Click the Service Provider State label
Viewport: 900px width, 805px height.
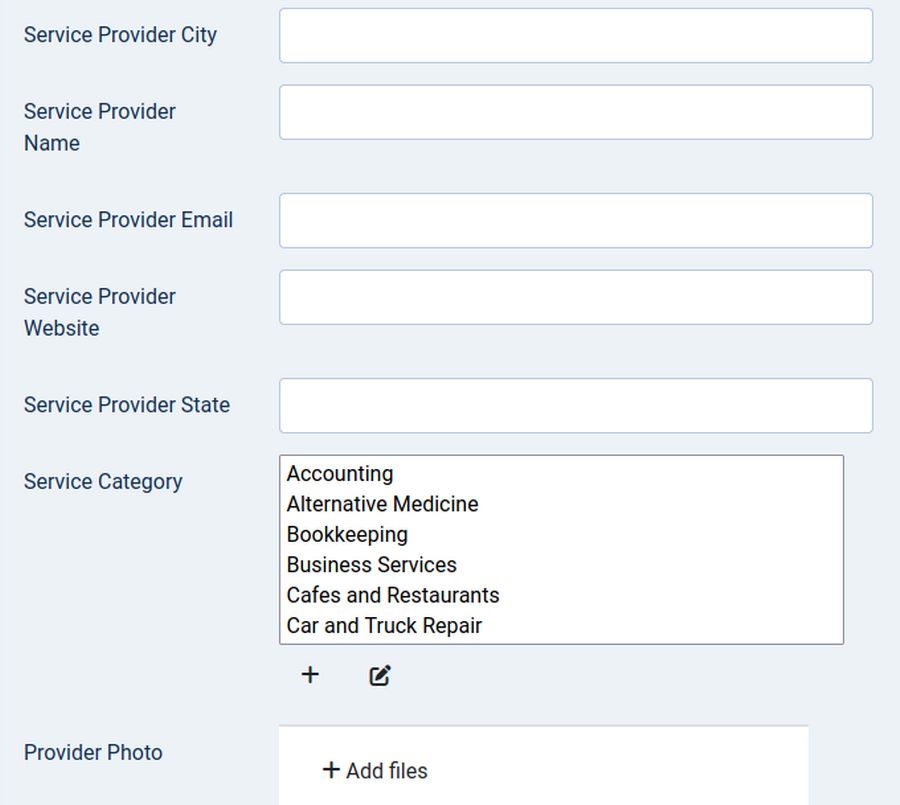(x=127, y=405)
